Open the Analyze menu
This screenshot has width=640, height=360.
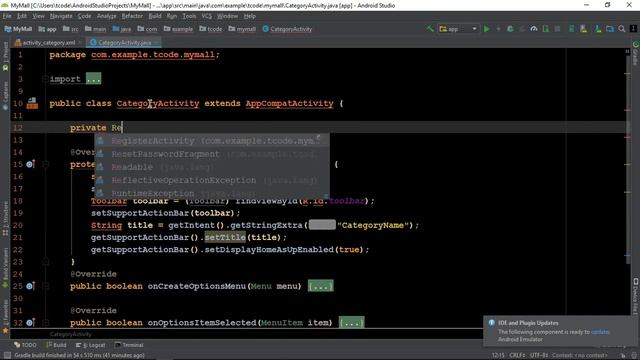[x=107, y=16]
